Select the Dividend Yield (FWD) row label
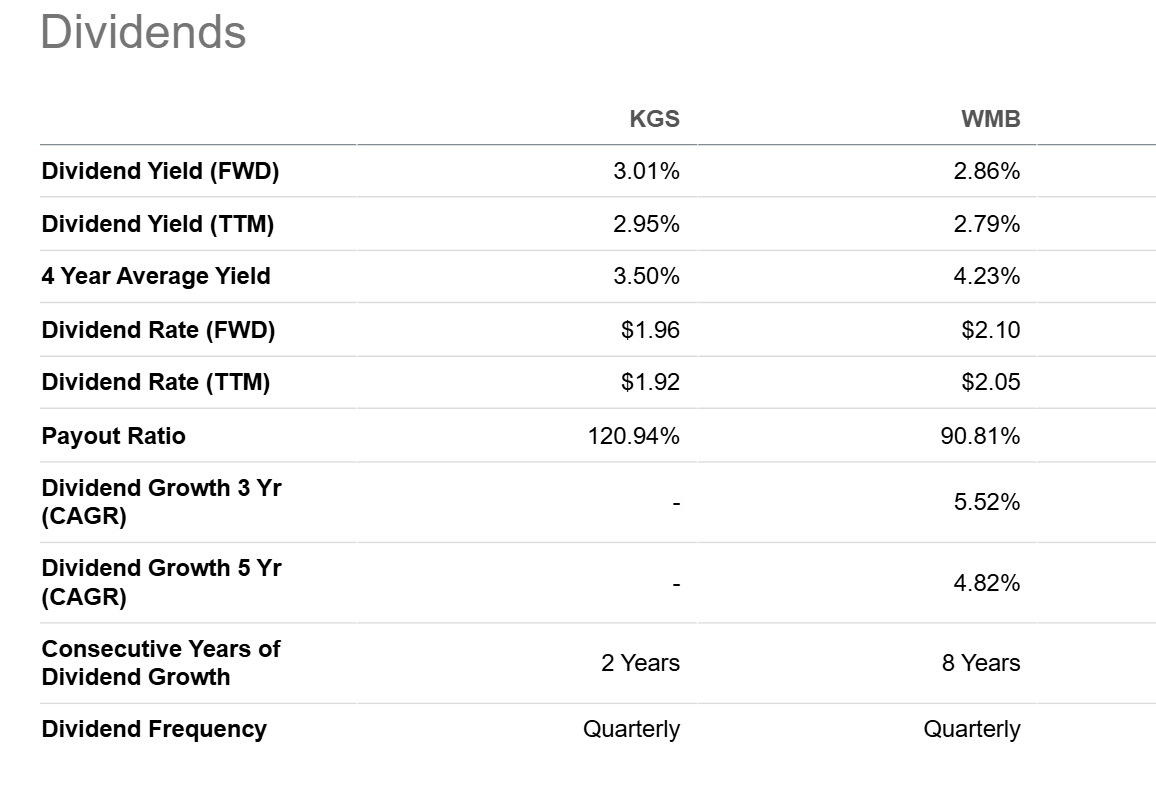 160,171
